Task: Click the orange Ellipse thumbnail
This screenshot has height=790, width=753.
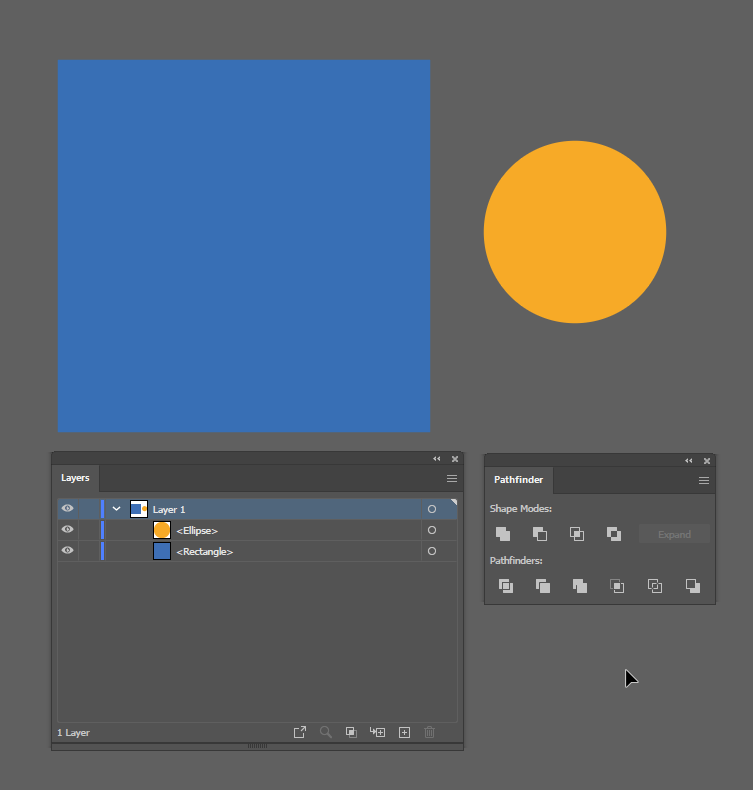Action: (162, 530)
